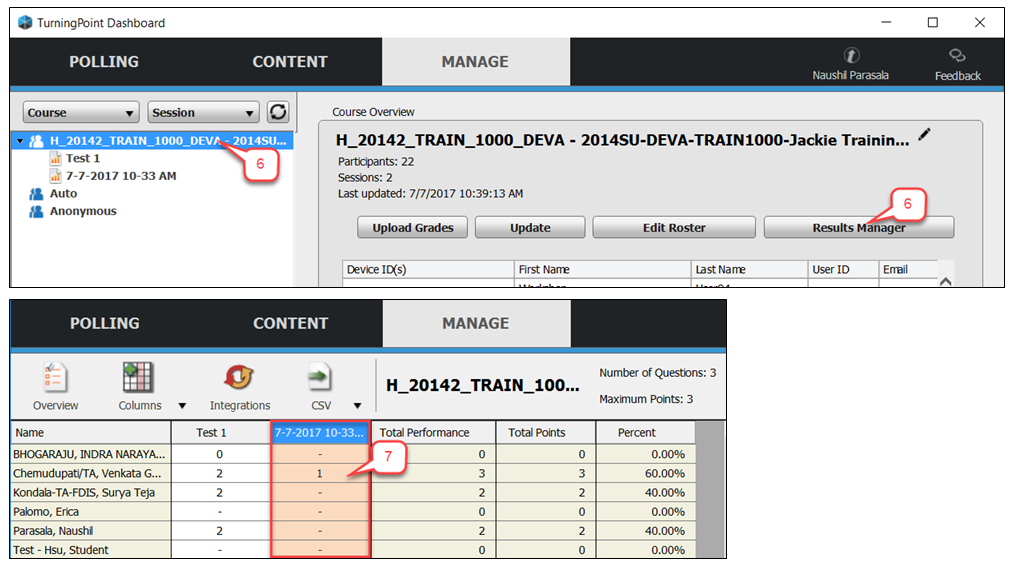Click the CSV export icon
Viewport: 1011px width, 565px height.
point(319,377)
